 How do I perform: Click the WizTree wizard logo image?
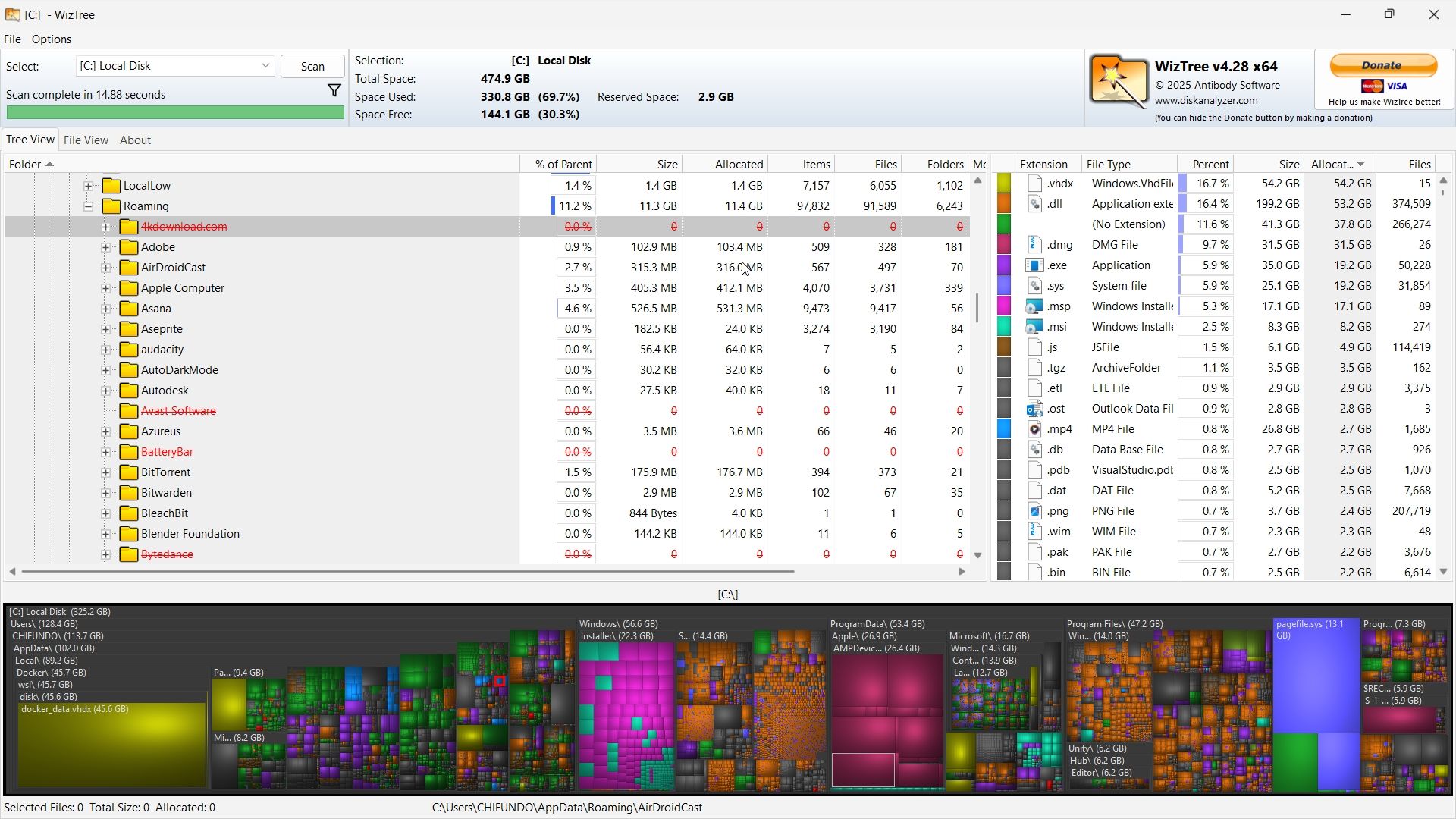[x=1119, y=82]
